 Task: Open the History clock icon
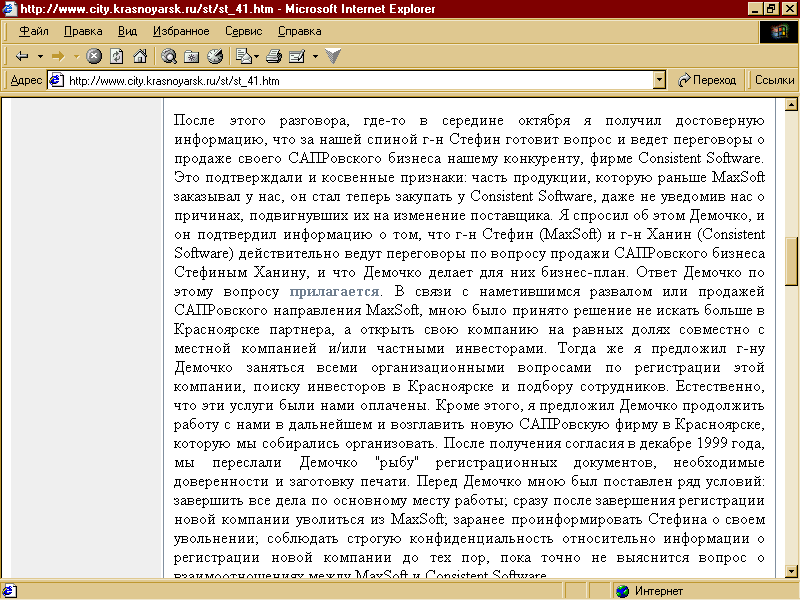[215, 56]
